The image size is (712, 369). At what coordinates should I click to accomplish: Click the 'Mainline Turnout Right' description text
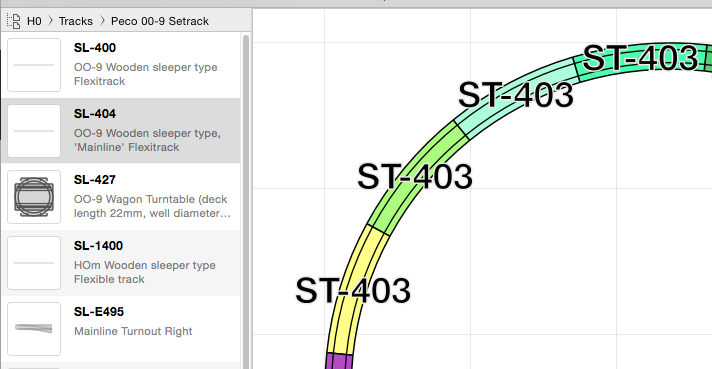[133, 331]
